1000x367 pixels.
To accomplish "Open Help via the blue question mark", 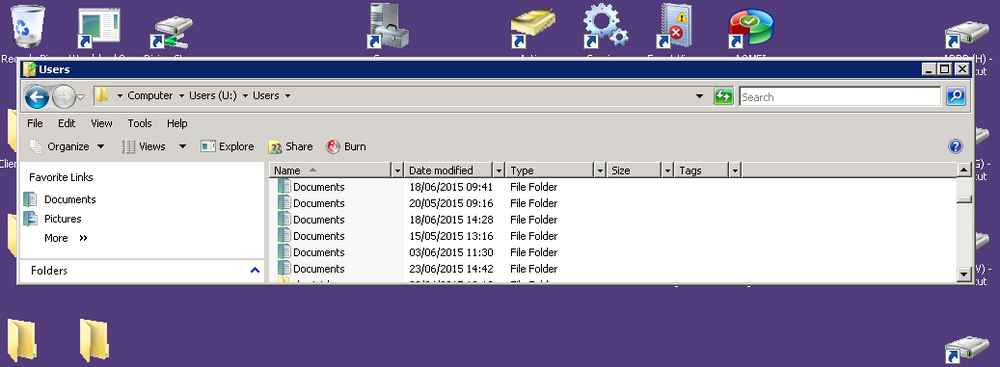I will click(x=955, y=147).
